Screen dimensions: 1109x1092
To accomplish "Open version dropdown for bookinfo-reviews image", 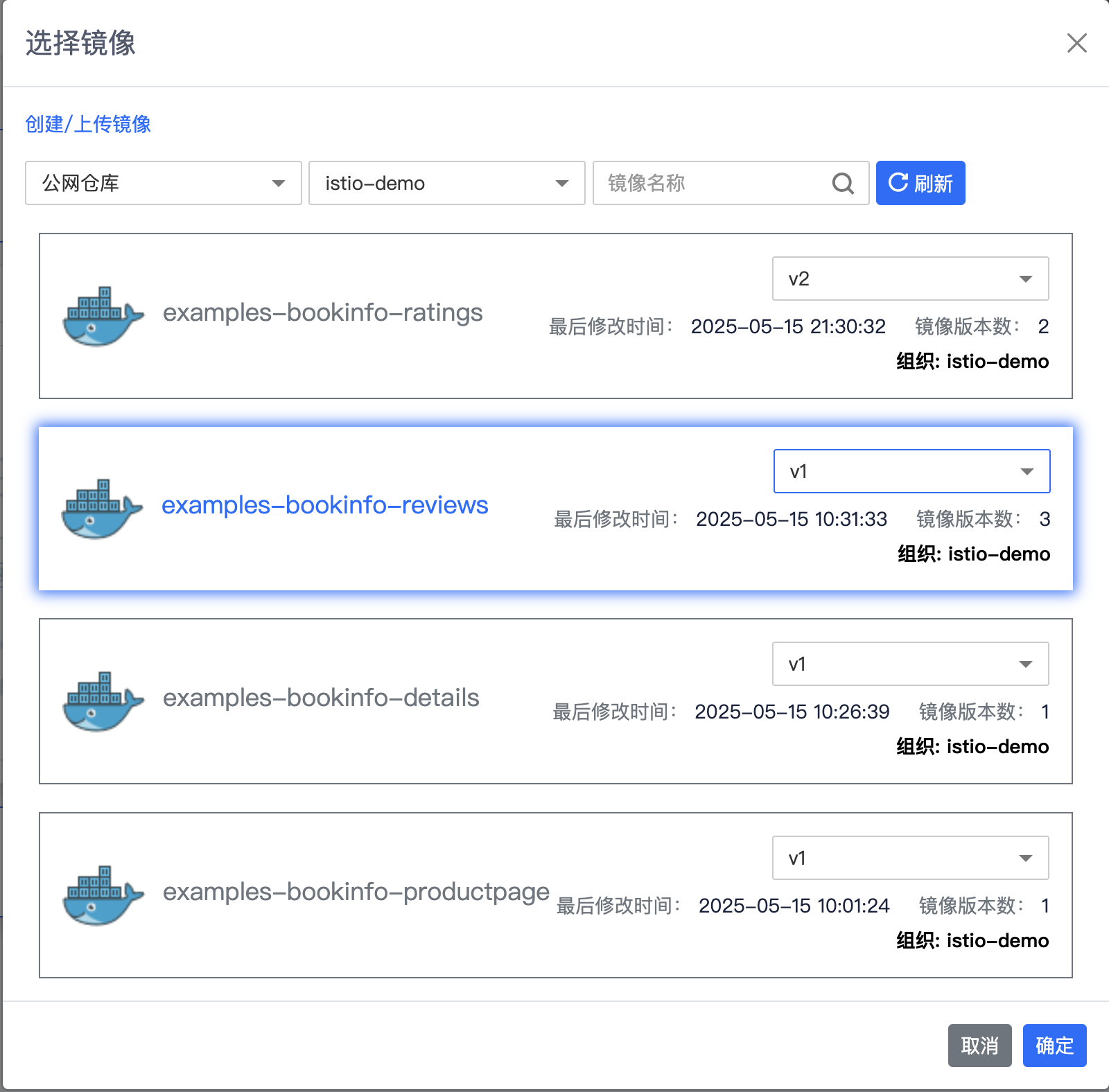I will pyautogui.click(x=911, y=471).
